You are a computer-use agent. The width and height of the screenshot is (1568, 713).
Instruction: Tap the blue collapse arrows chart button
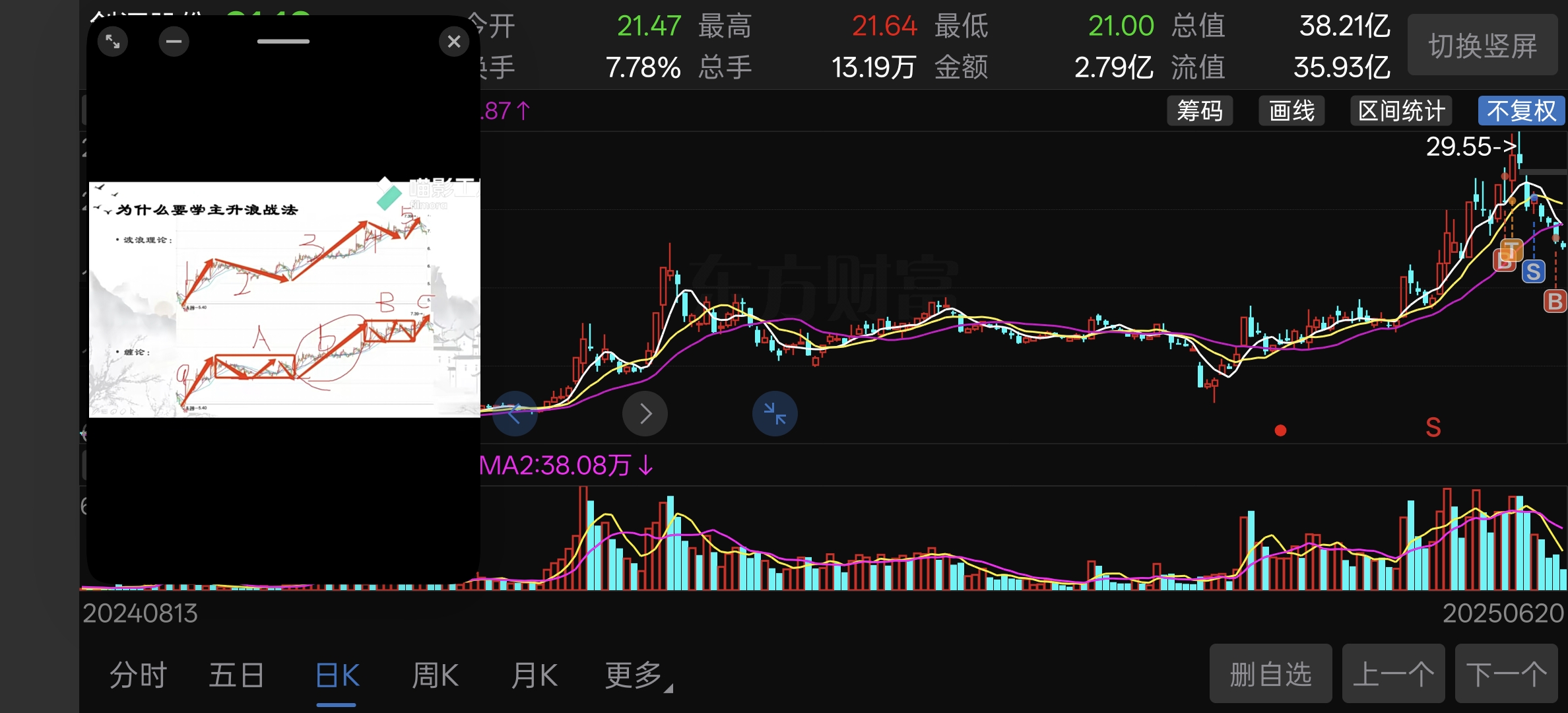coord(775,414)
